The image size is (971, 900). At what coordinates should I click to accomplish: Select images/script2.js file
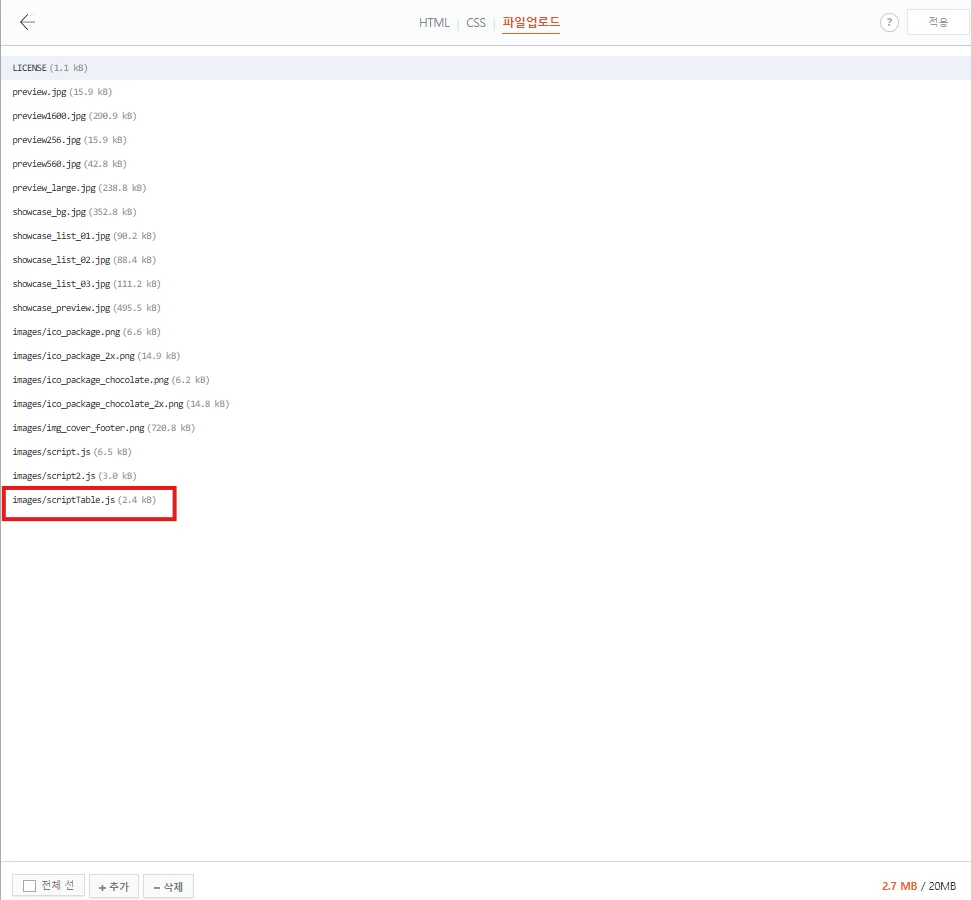(x=74, y=476)
